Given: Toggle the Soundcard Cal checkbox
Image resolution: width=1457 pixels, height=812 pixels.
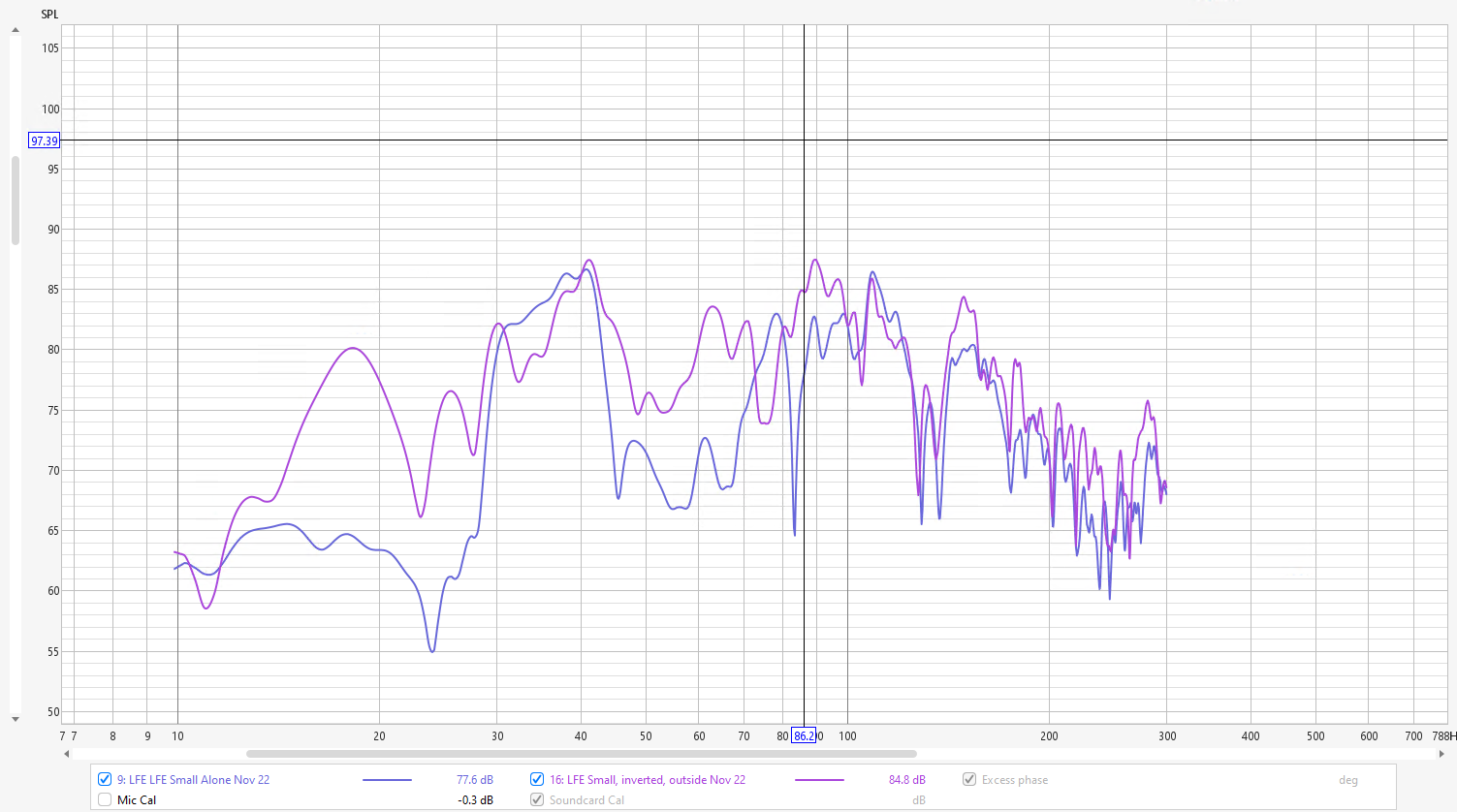Looking at the screenshot, I should [537, 799].
